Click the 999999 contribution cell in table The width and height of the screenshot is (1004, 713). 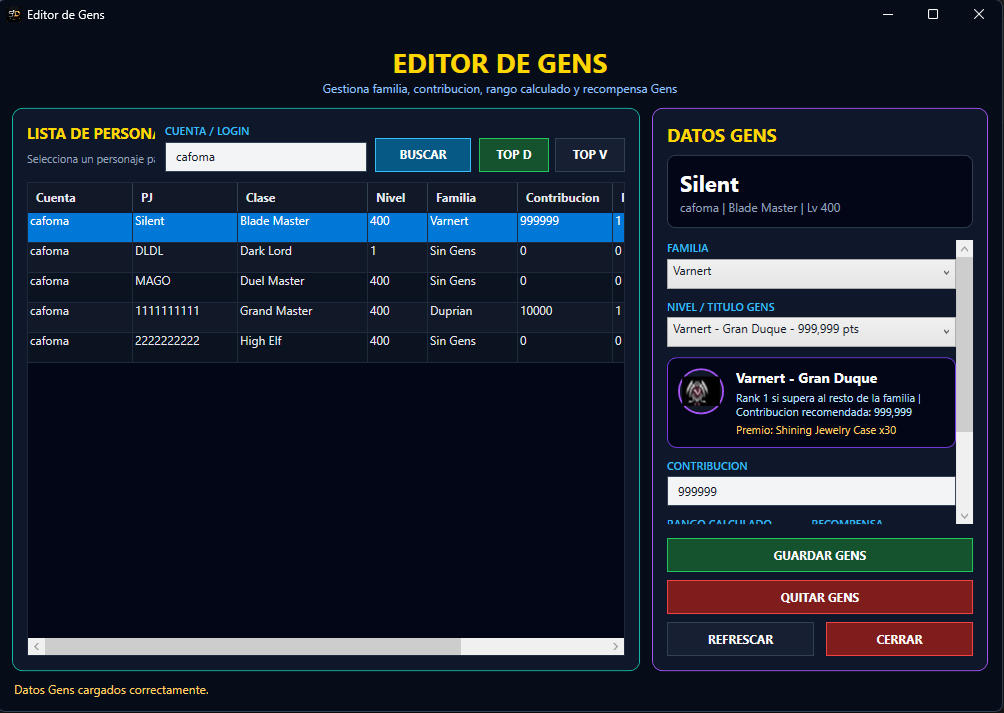[565, 227]
